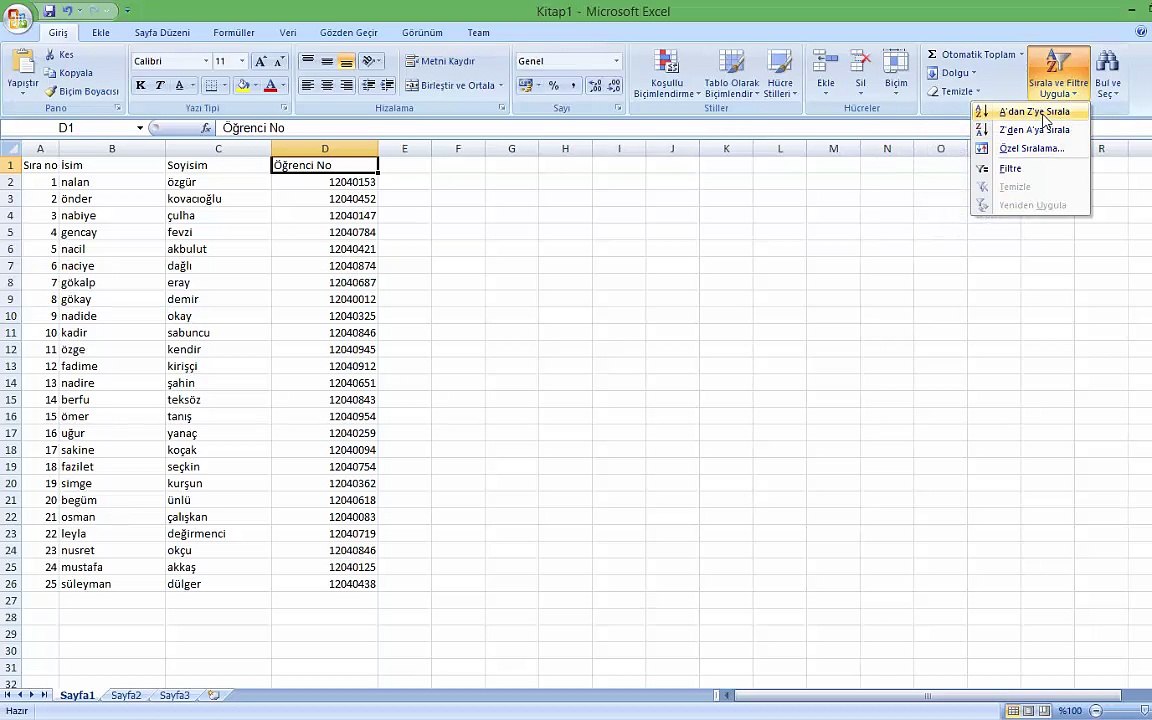1152x720 pixels.
Task: Apply the red font color A
Action: 270,85
